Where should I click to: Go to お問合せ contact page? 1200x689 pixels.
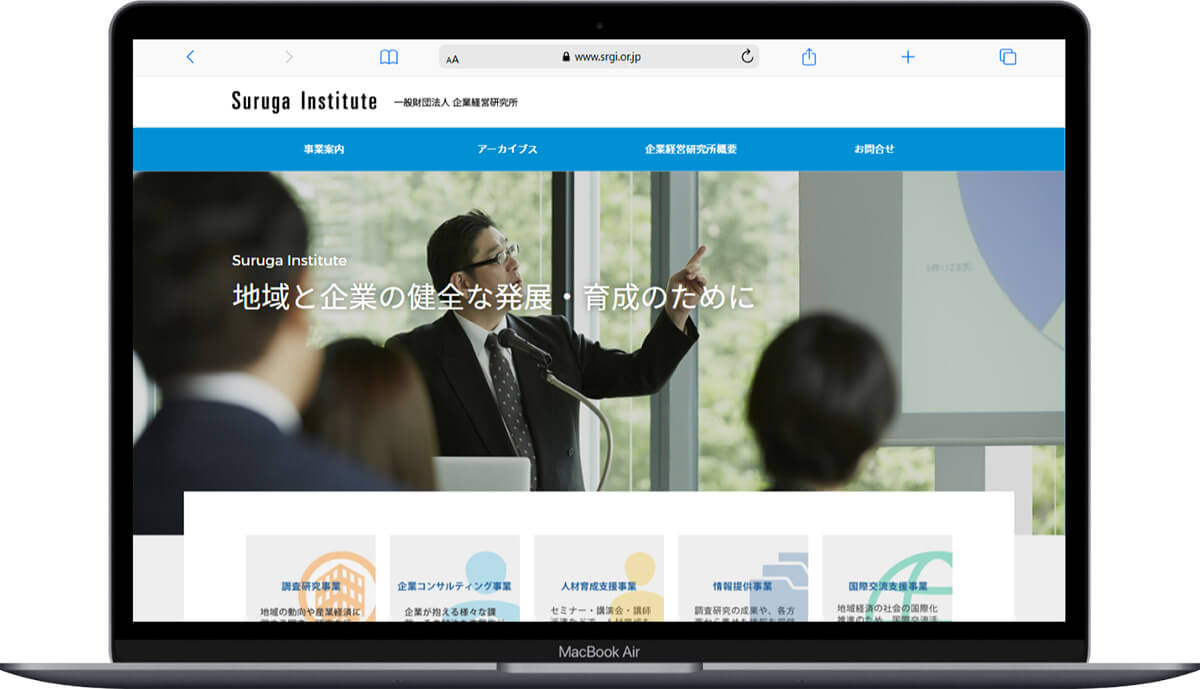point(874,149)
